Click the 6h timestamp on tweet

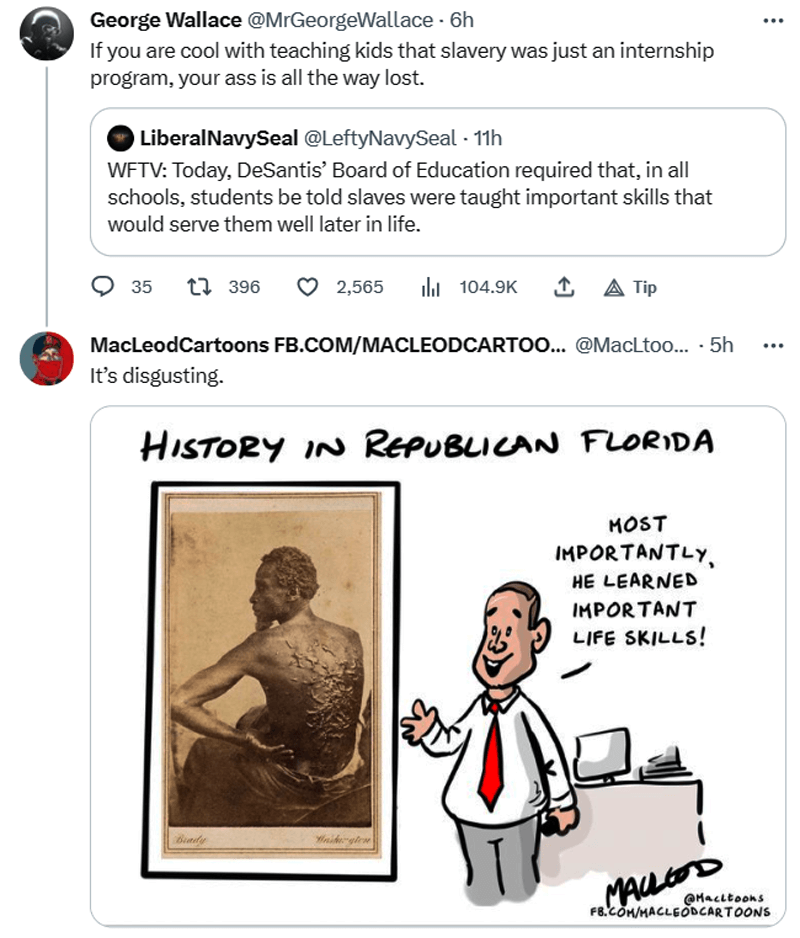tap(461, 20)
